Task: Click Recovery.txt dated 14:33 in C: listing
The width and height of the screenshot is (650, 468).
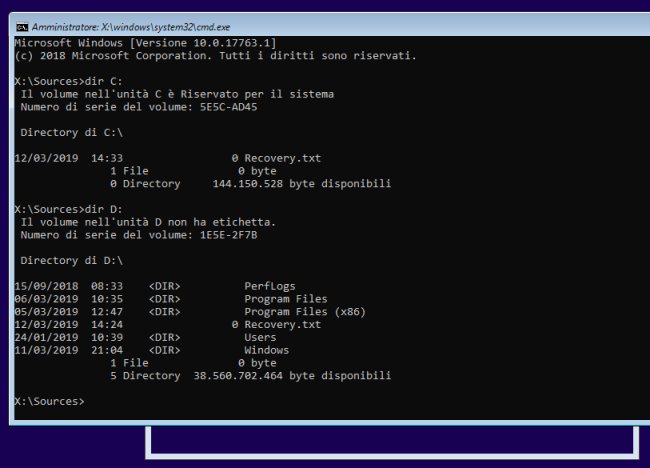Action: (282, 158)
